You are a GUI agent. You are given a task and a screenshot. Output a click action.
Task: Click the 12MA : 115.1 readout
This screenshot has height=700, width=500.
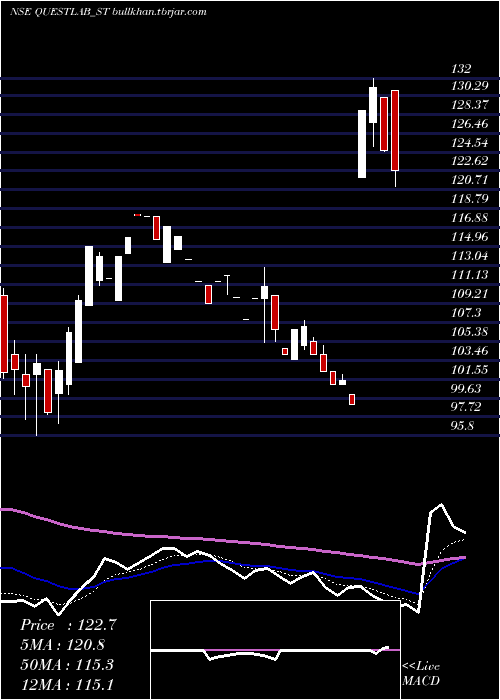[x=67, y=684]
